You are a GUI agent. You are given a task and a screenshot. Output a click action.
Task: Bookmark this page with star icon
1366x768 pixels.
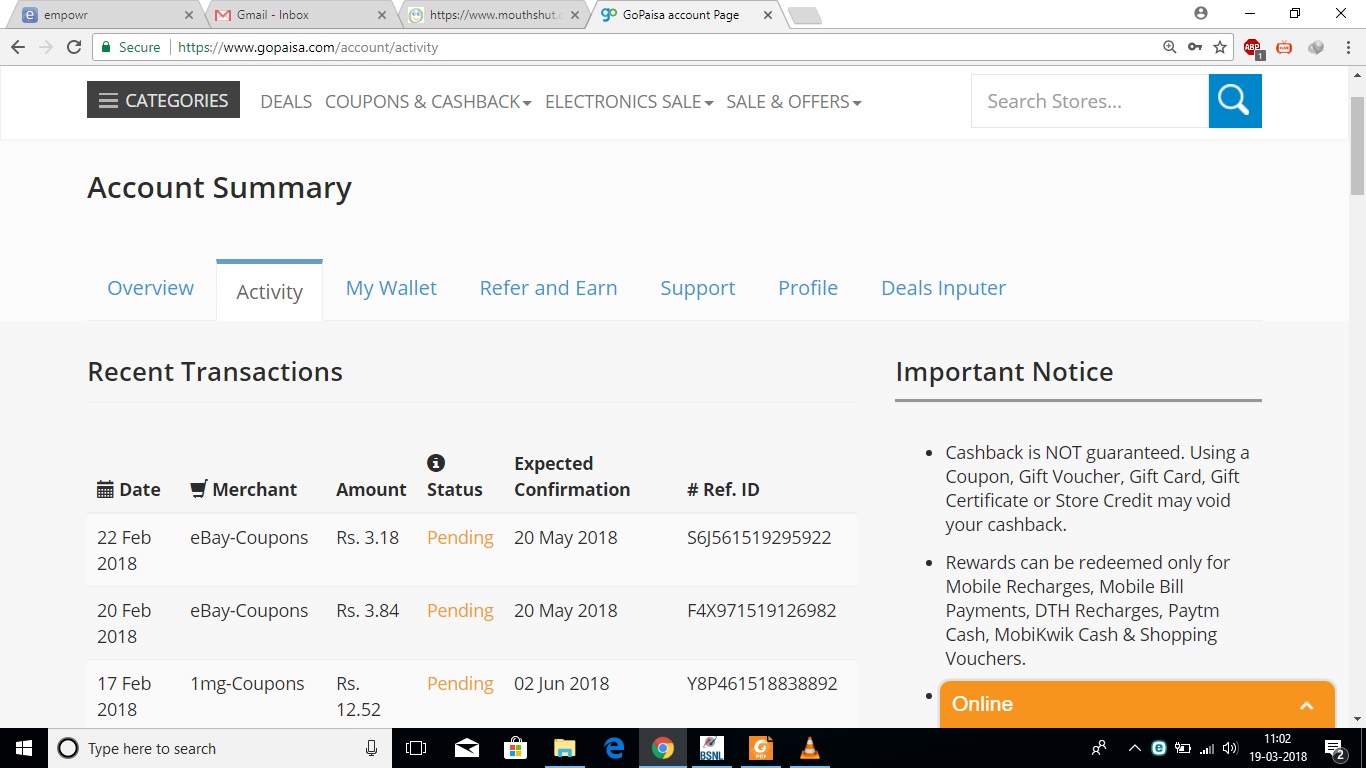tap(1220, 47)
